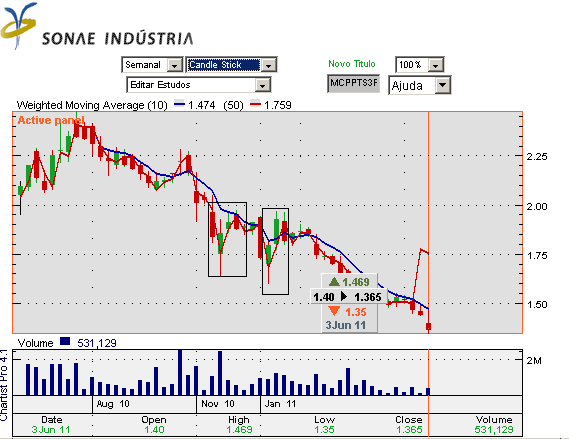Click the 1.40 open value in tooltip
The height and width of the screenshot is (439, 569).
point(324,297)
